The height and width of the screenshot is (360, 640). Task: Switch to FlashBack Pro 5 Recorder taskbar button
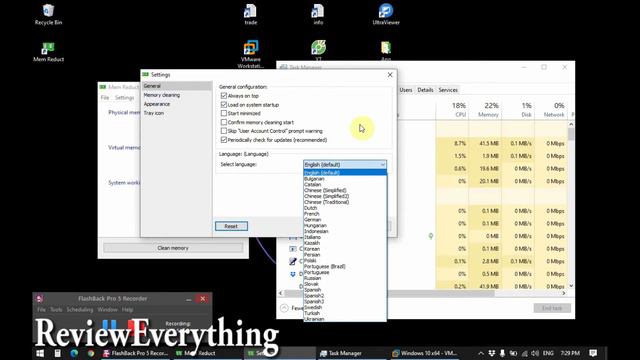(135, 353)
